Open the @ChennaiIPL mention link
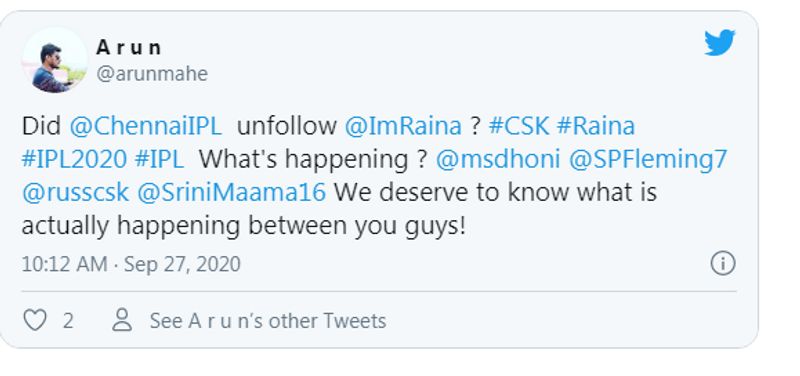800x376 pixels. (145, 126)
